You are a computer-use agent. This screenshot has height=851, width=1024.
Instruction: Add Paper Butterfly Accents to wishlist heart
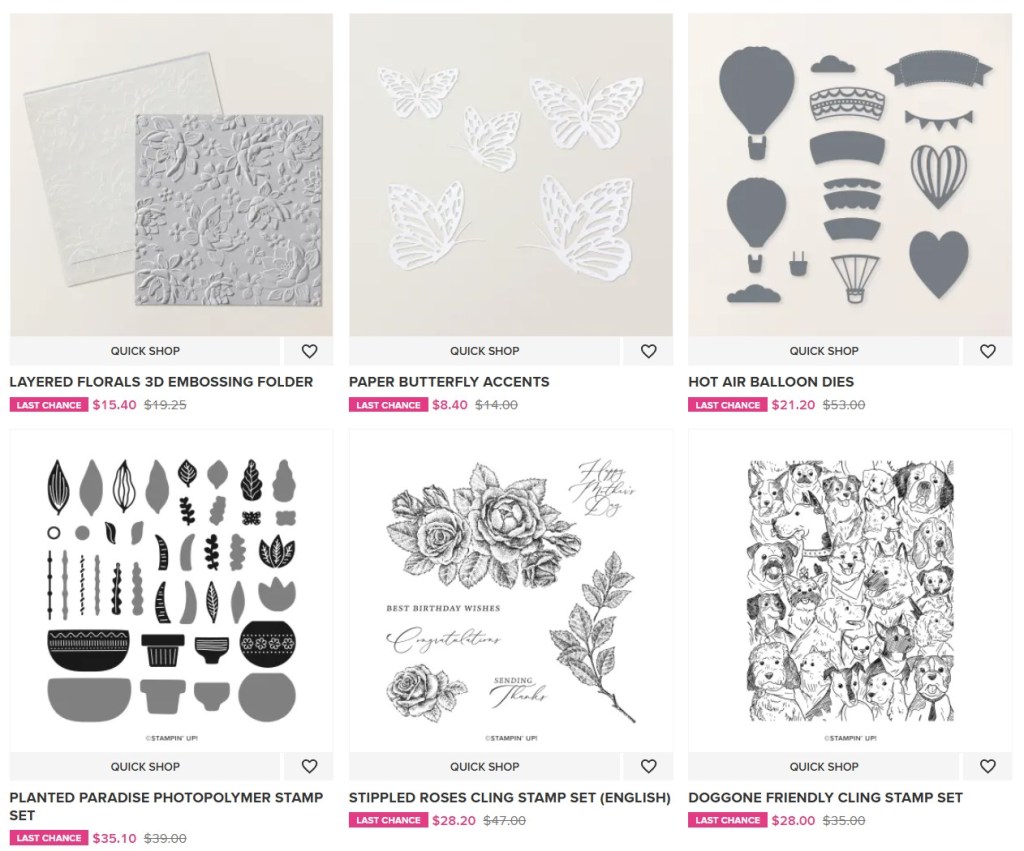pos(648,351)
